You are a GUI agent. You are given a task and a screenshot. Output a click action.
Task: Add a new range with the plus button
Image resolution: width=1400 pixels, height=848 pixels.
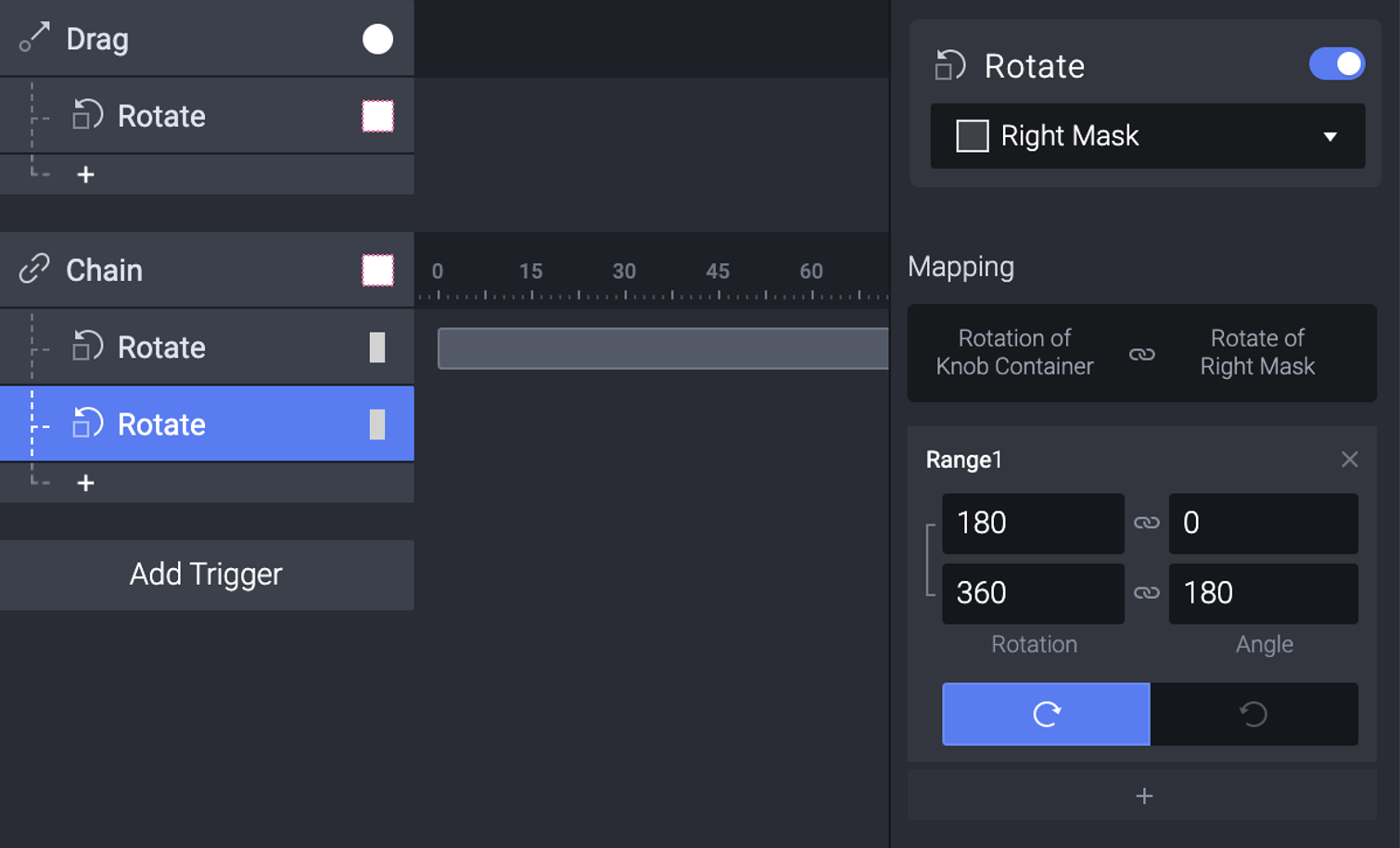point(1143,796)
